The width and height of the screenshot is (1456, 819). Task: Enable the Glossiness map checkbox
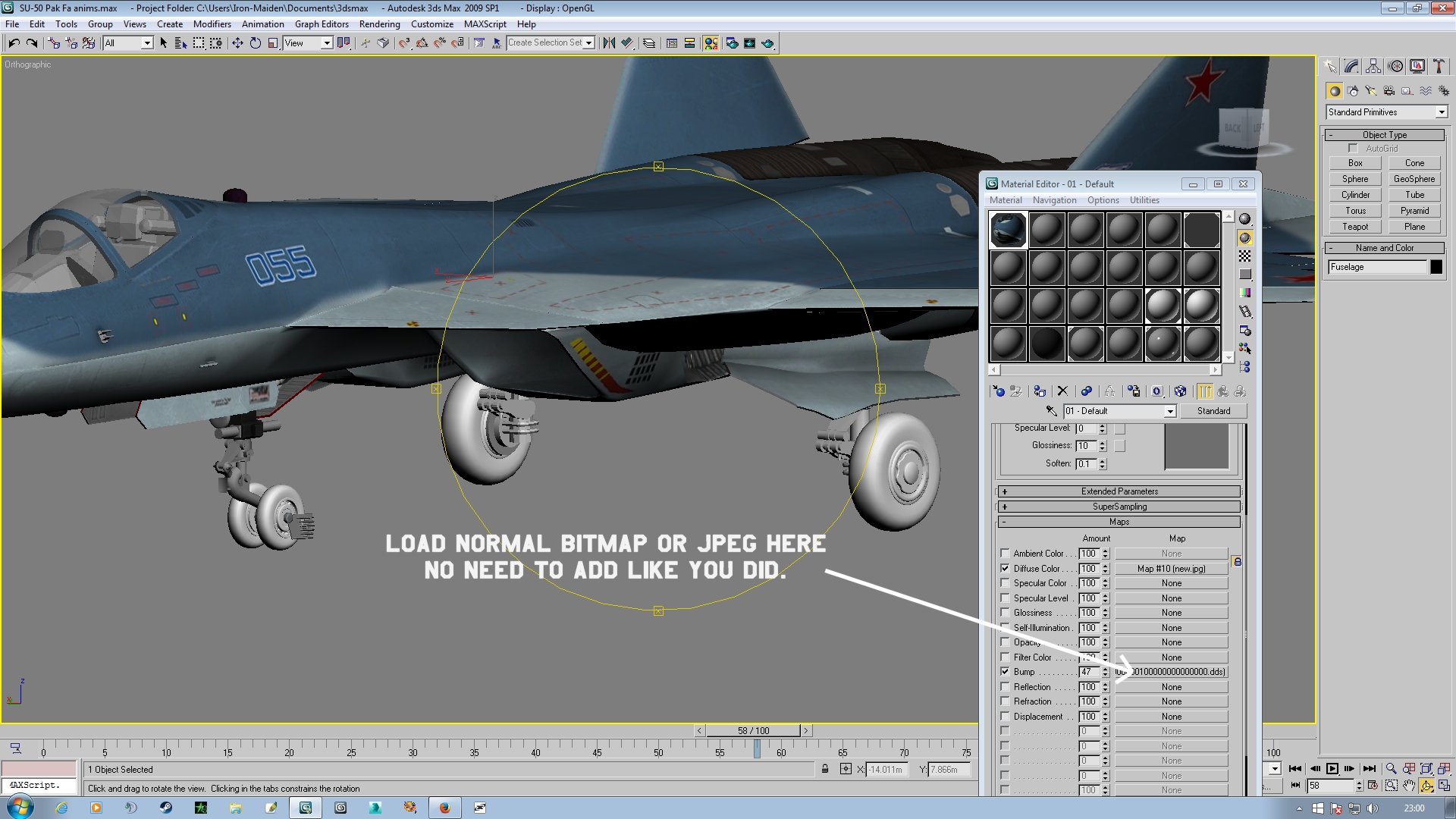click(1005, 613)
